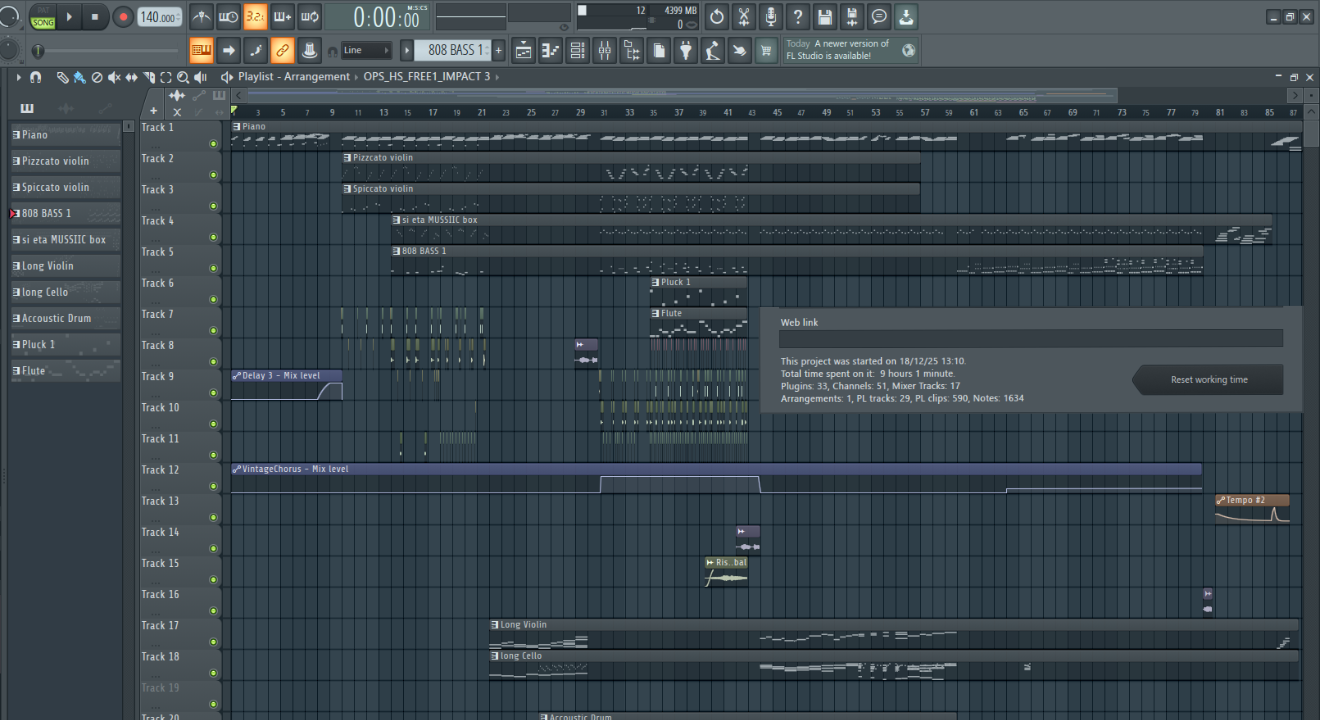Click the arrow left of the 808 BASS 1 pattern selector

click(407, 50)
